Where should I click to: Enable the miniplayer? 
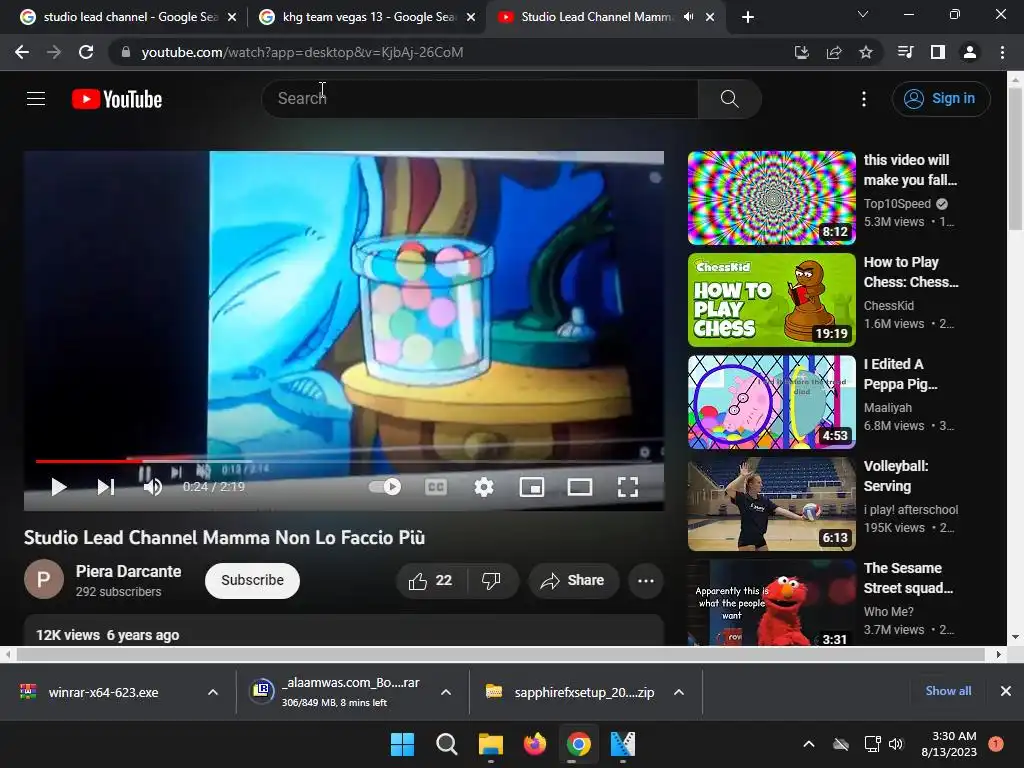(532, 487)
